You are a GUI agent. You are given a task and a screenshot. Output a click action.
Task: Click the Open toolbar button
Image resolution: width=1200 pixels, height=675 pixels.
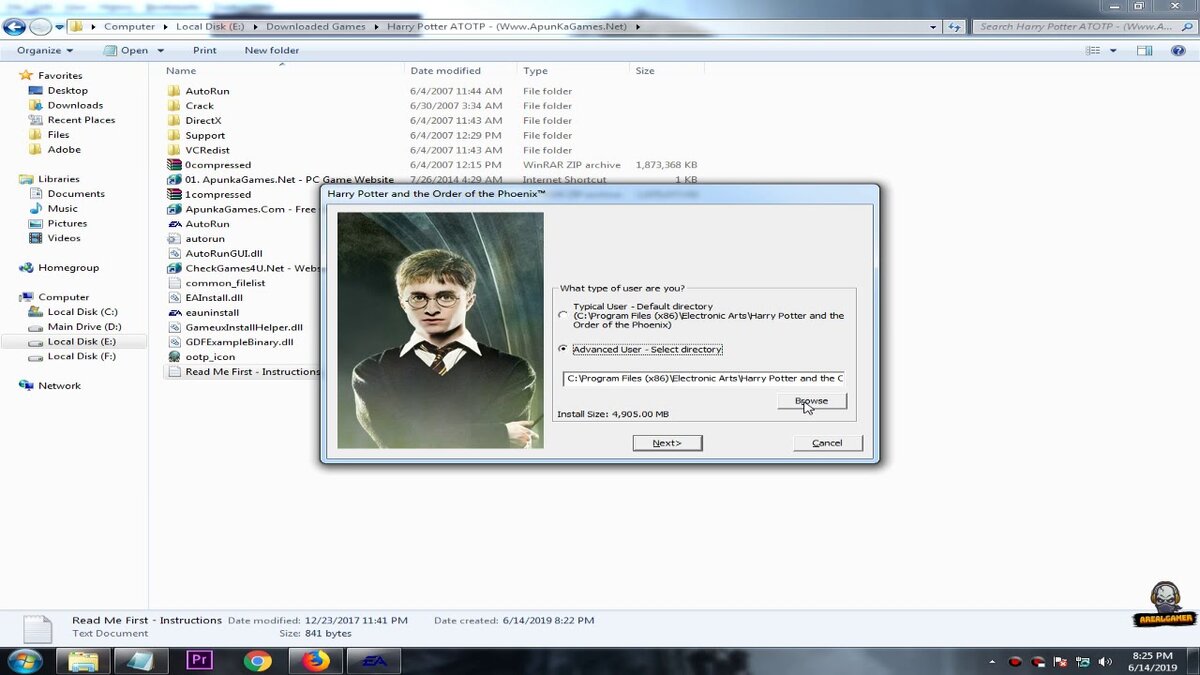pos(127,50)
